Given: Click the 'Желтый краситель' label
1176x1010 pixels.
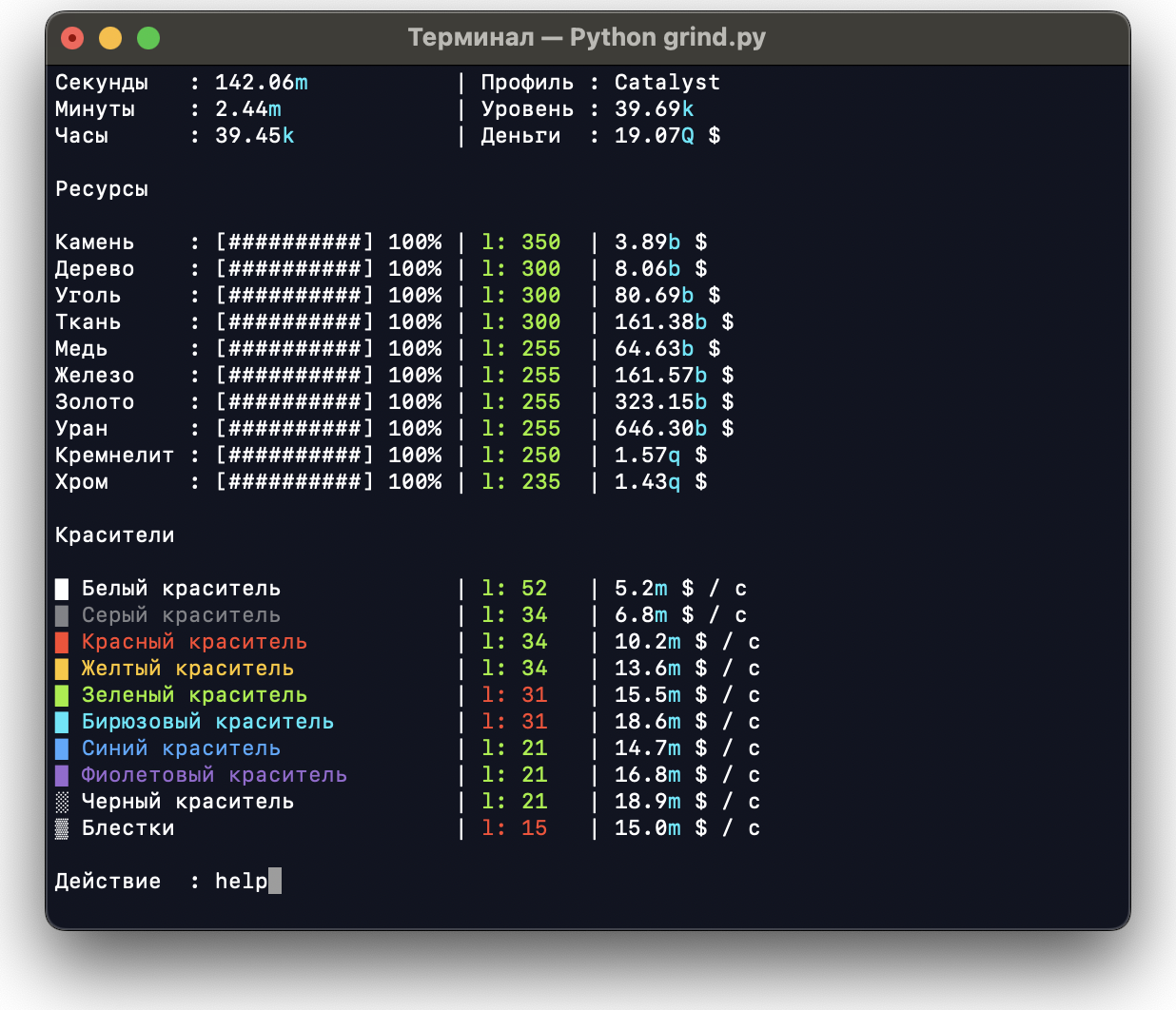Looking at the screenshot, I should pos(188,669).
